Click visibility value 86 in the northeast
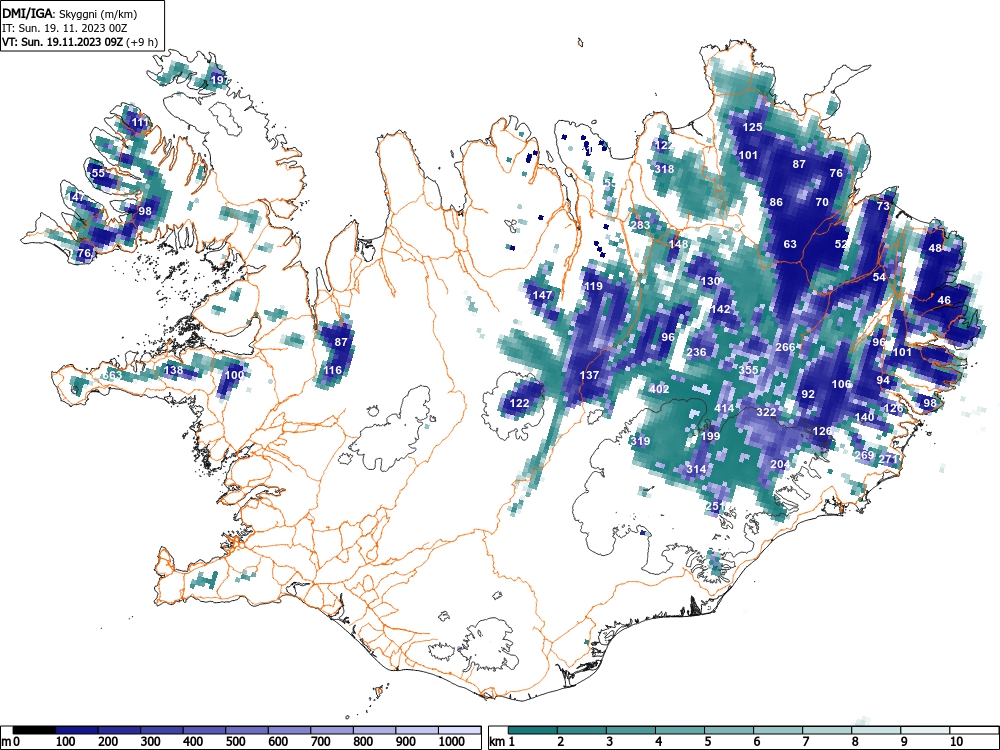This screenshot has width=1000, height=750. click(776, 202)
